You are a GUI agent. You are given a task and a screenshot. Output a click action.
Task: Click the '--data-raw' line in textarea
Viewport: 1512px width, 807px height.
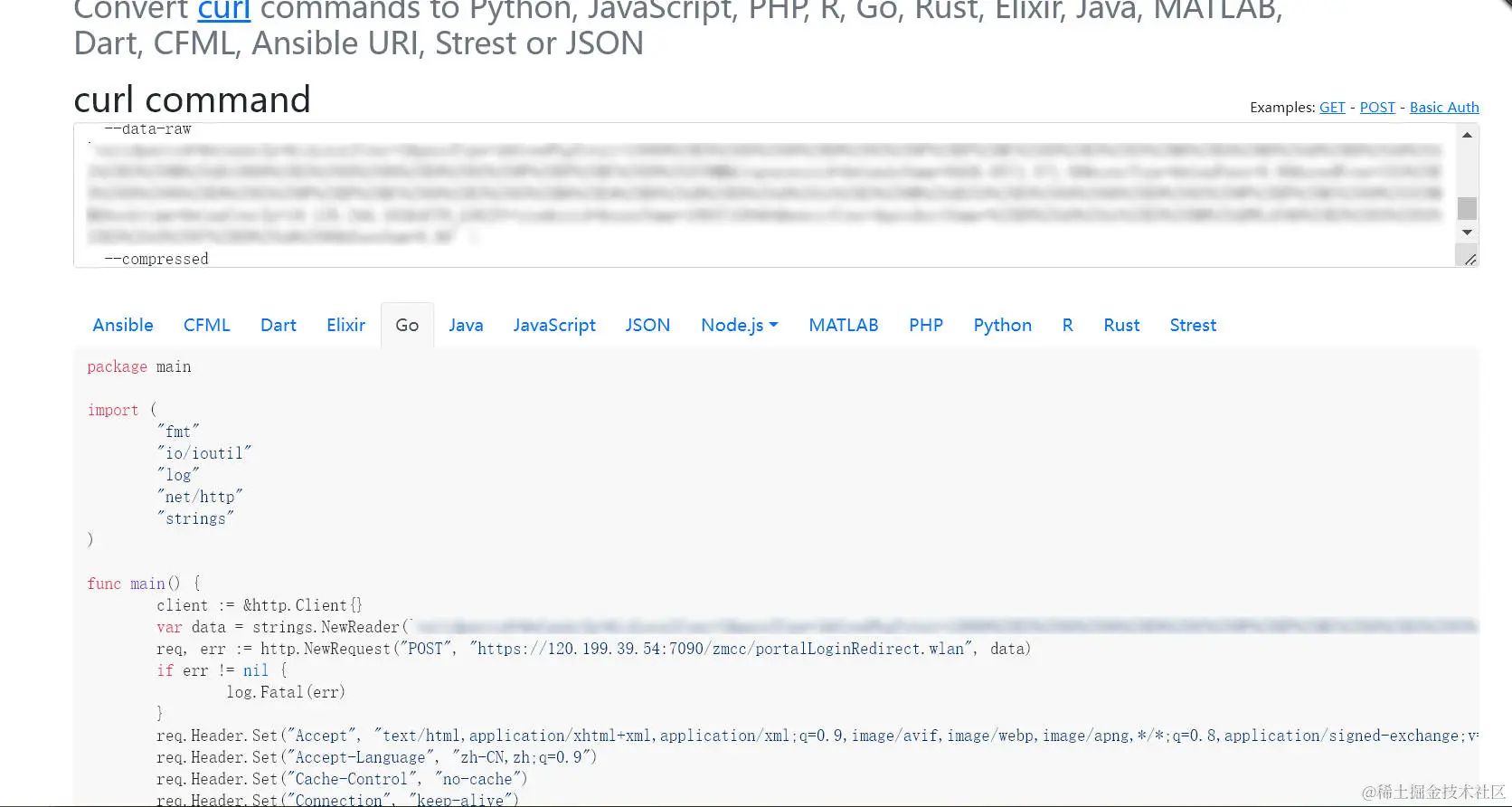pos(147,129)
